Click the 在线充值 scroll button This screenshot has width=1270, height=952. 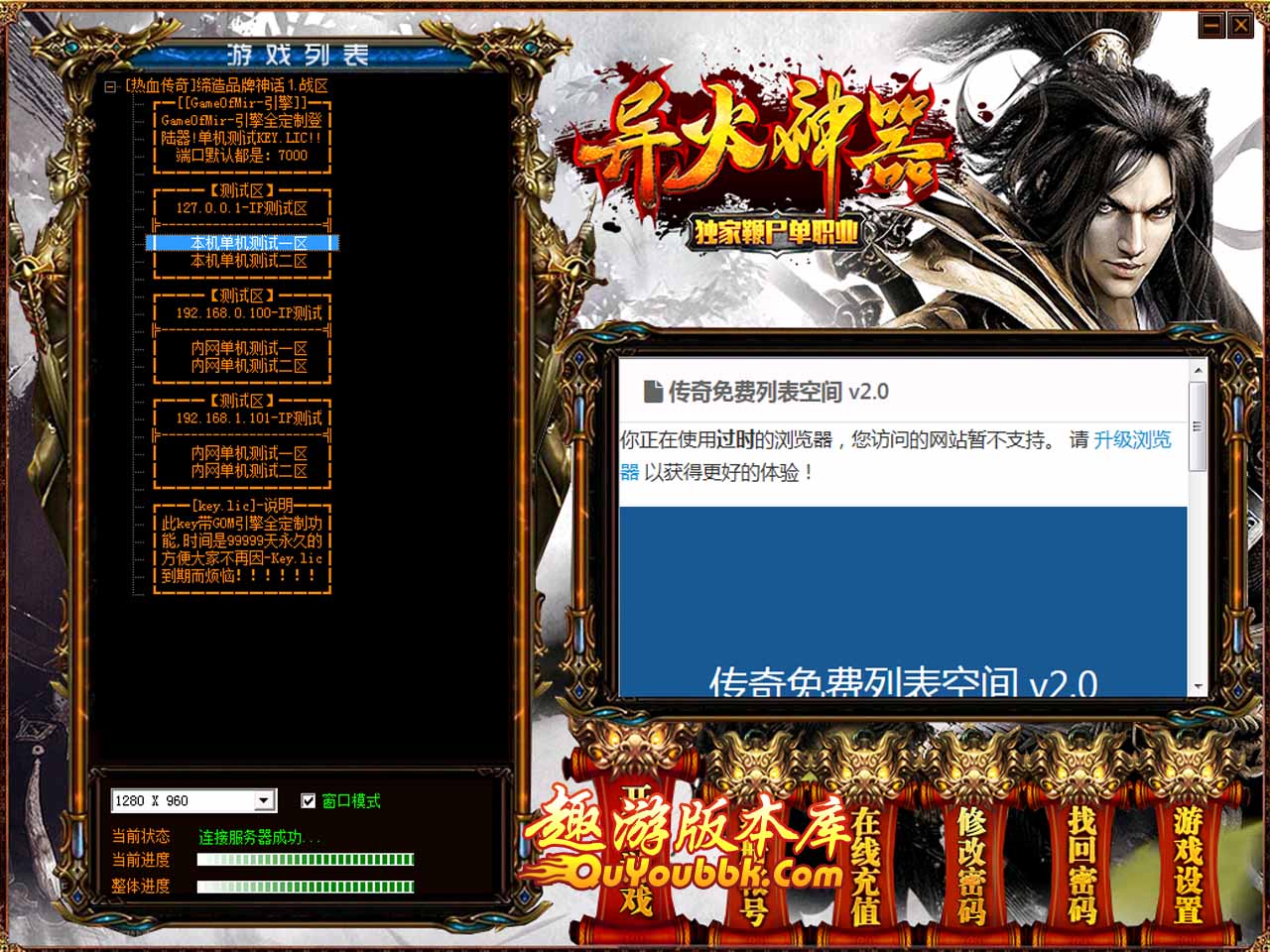click(x=865, y=865)
